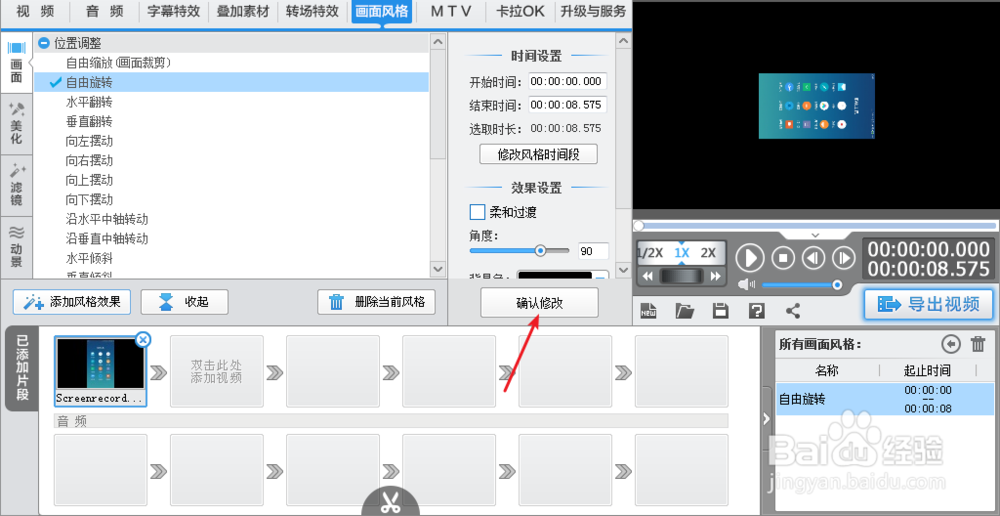Viewport: 1000px width, 516px height.
Task: Enable the 柔和过渡 checkbox
Action: coord(477,212)
